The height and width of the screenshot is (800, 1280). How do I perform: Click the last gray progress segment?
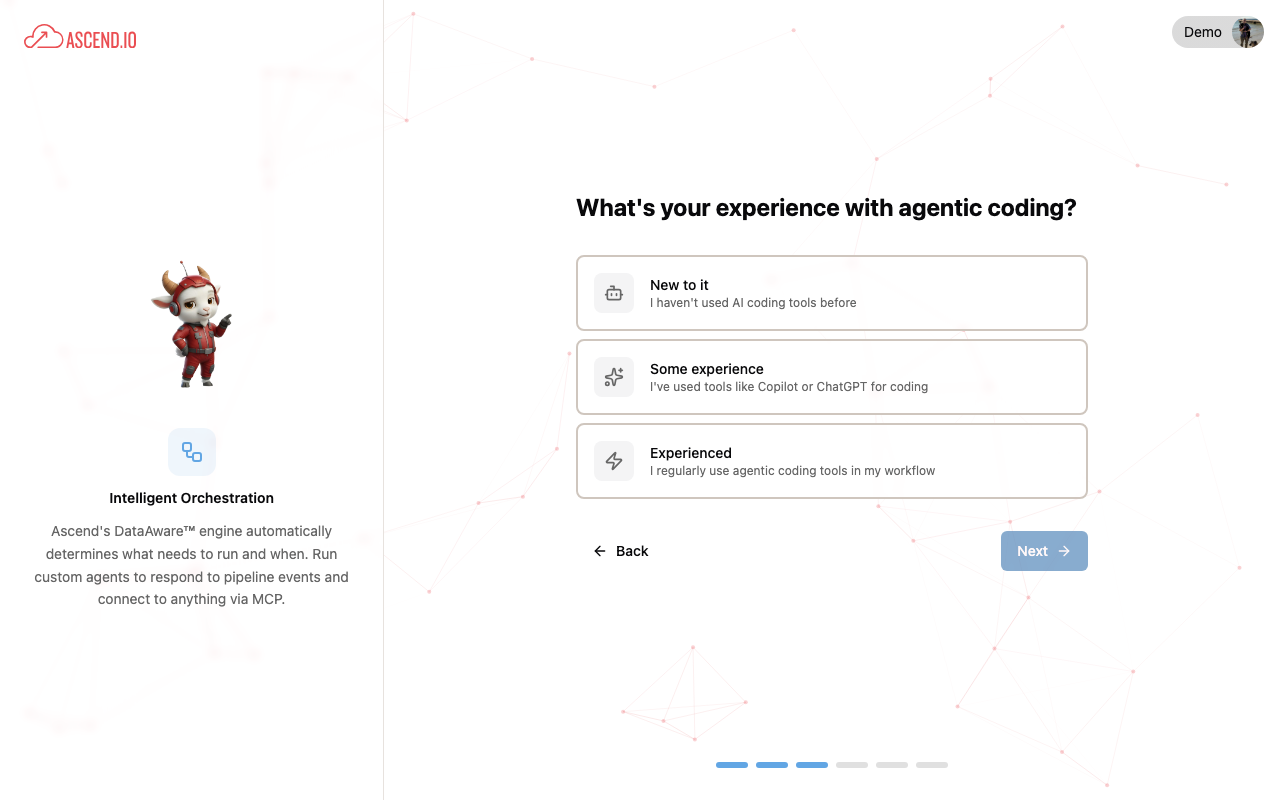pos(931,764)
